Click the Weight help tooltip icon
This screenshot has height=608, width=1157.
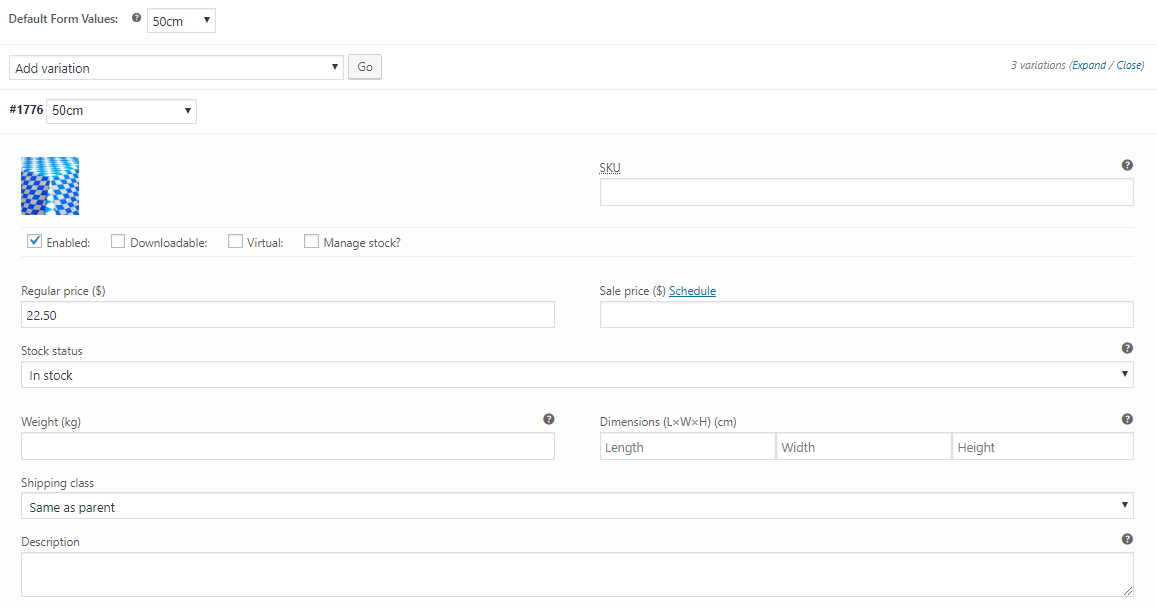[x=548, y=419]
